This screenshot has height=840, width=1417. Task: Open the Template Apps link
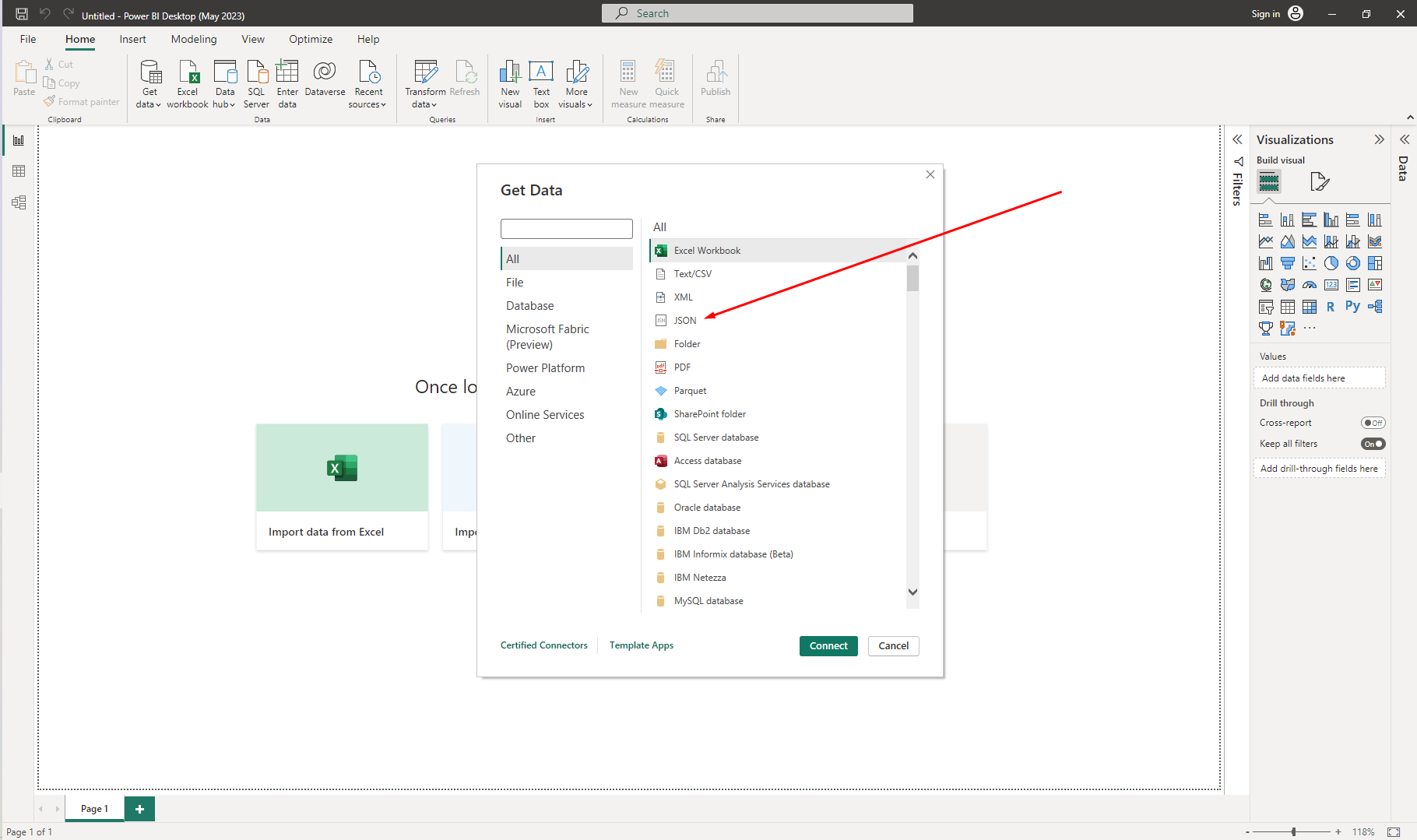tap(642, 645)
